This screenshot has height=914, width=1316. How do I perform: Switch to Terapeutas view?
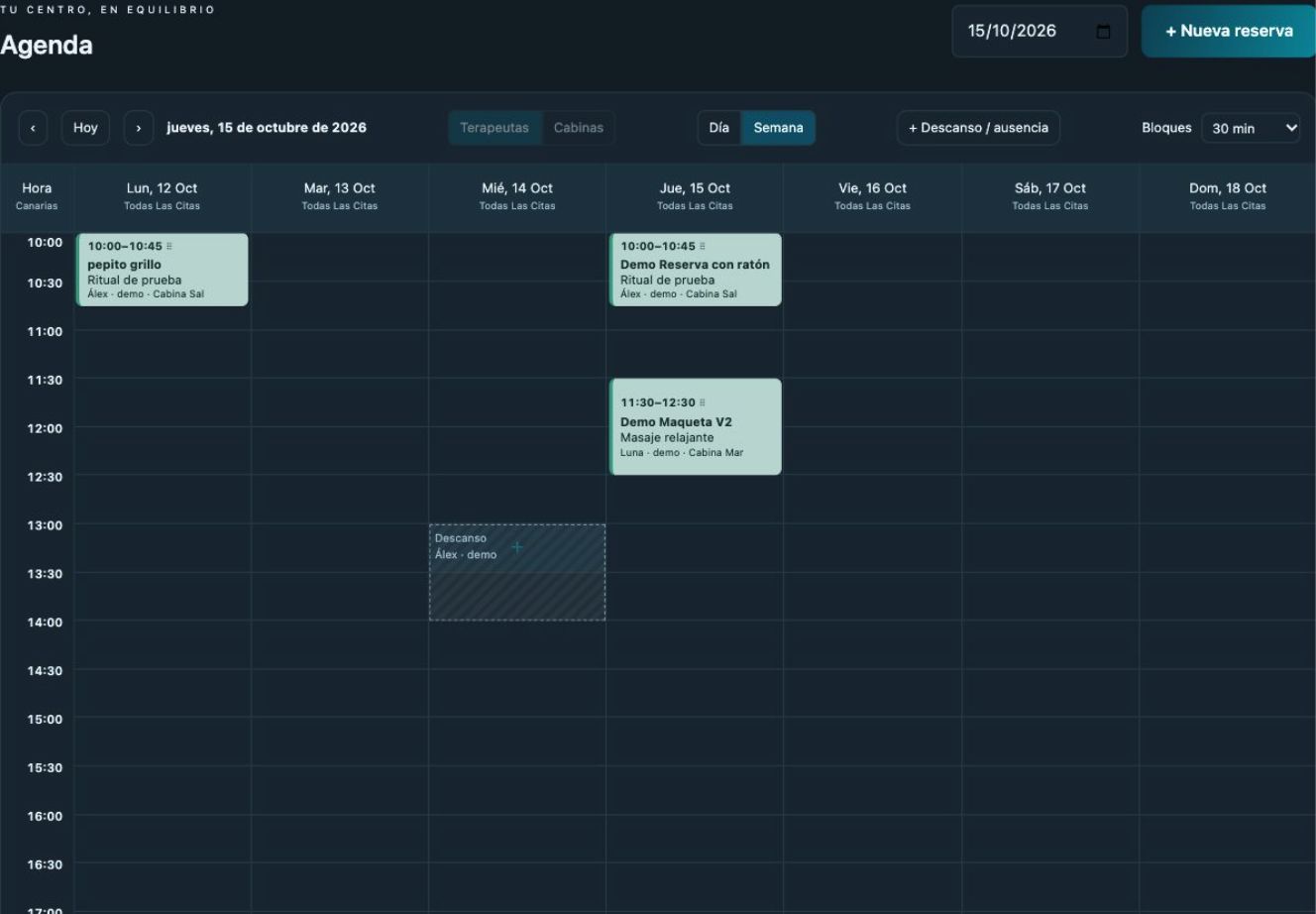click(494, 128)
